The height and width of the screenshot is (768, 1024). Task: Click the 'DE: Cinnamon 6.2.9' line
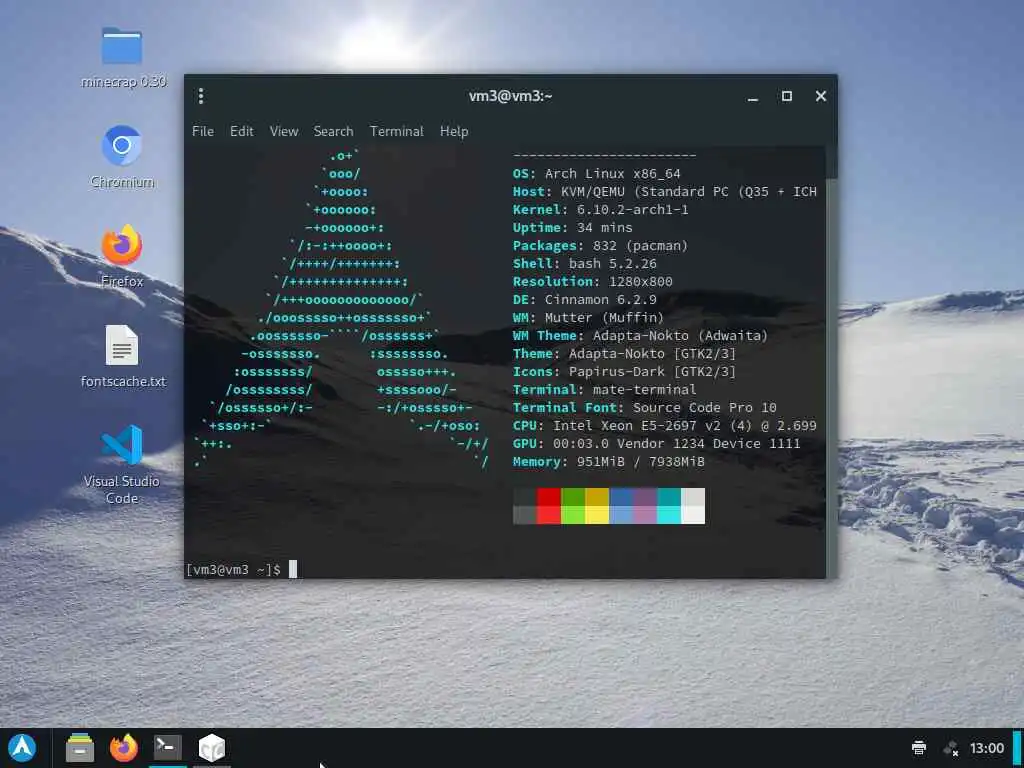584,299
